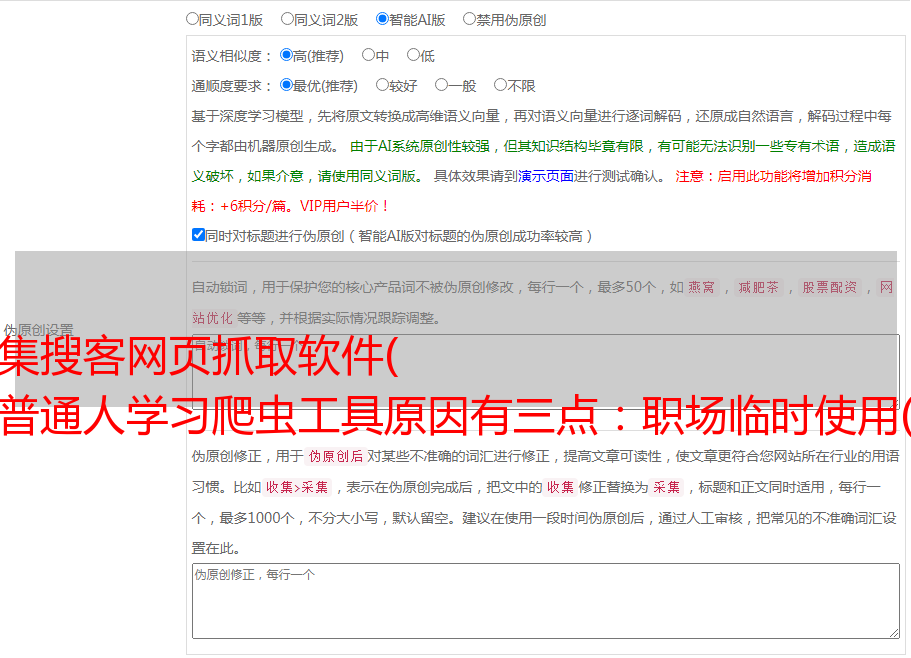The height and width of the screenshot is (658, 911).
Task: Grab the resize handle of 伪原创修正 textarea
Action: [894, 633]
